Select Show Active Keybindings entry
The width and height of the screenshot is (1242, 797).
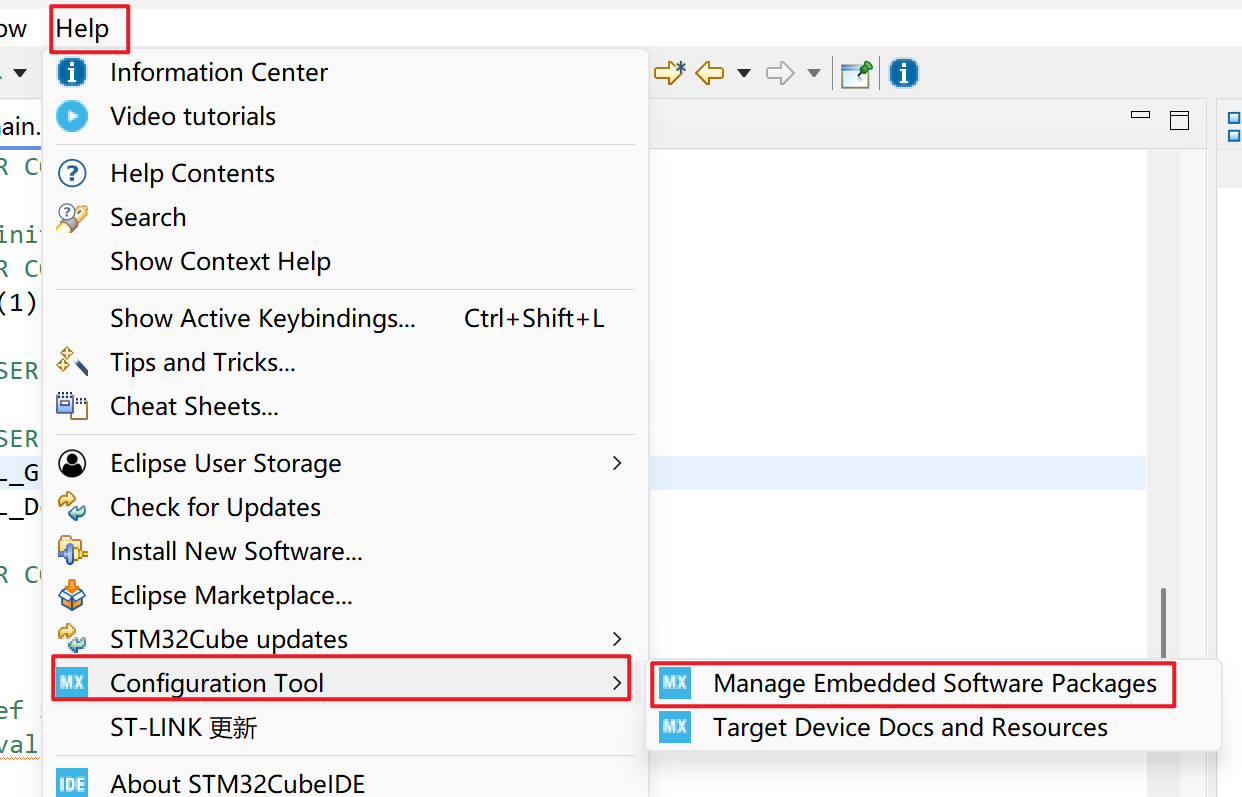263,318
